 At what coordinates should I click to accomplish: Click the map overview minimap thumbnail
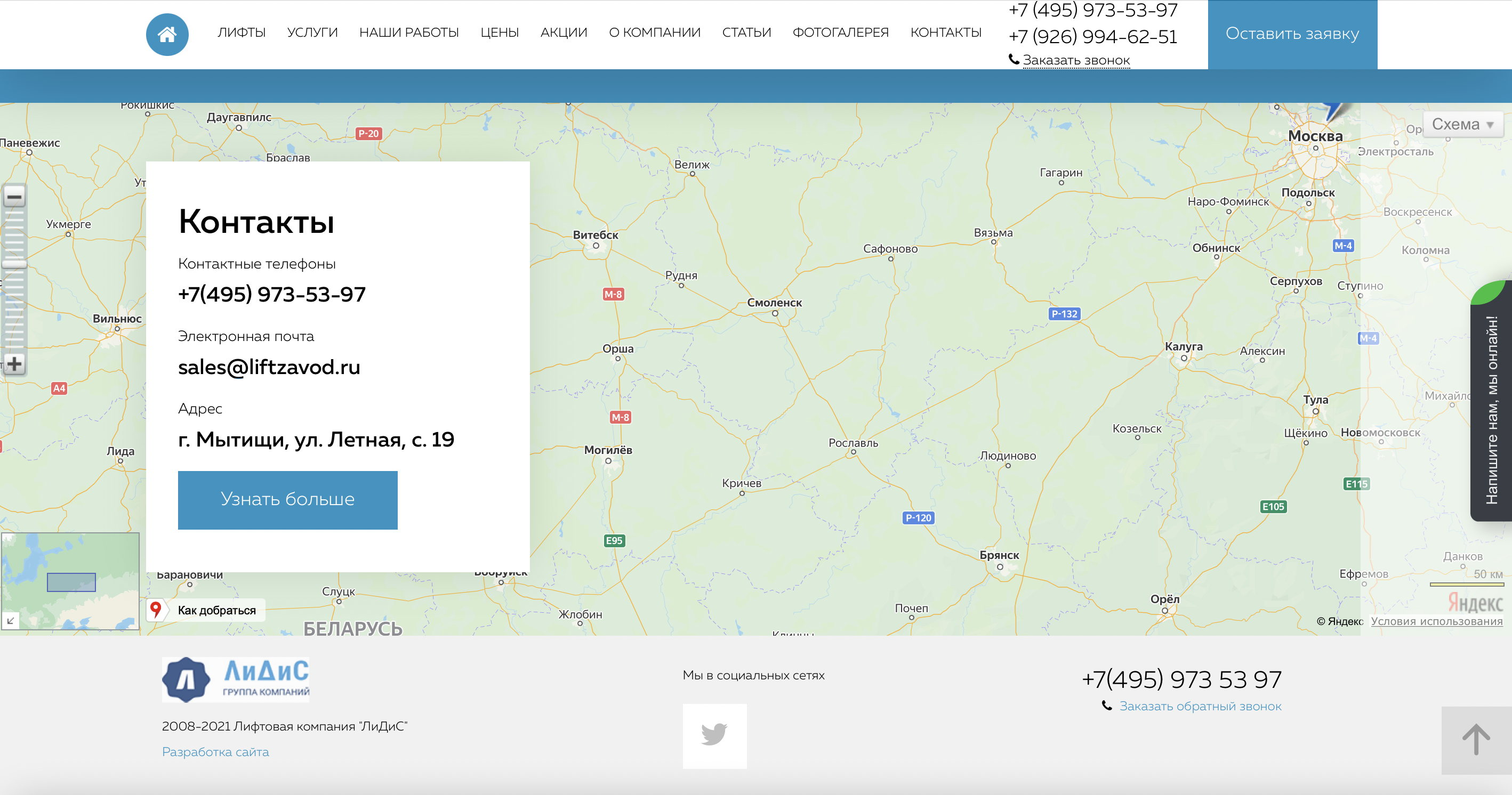(x=70, y=581)
